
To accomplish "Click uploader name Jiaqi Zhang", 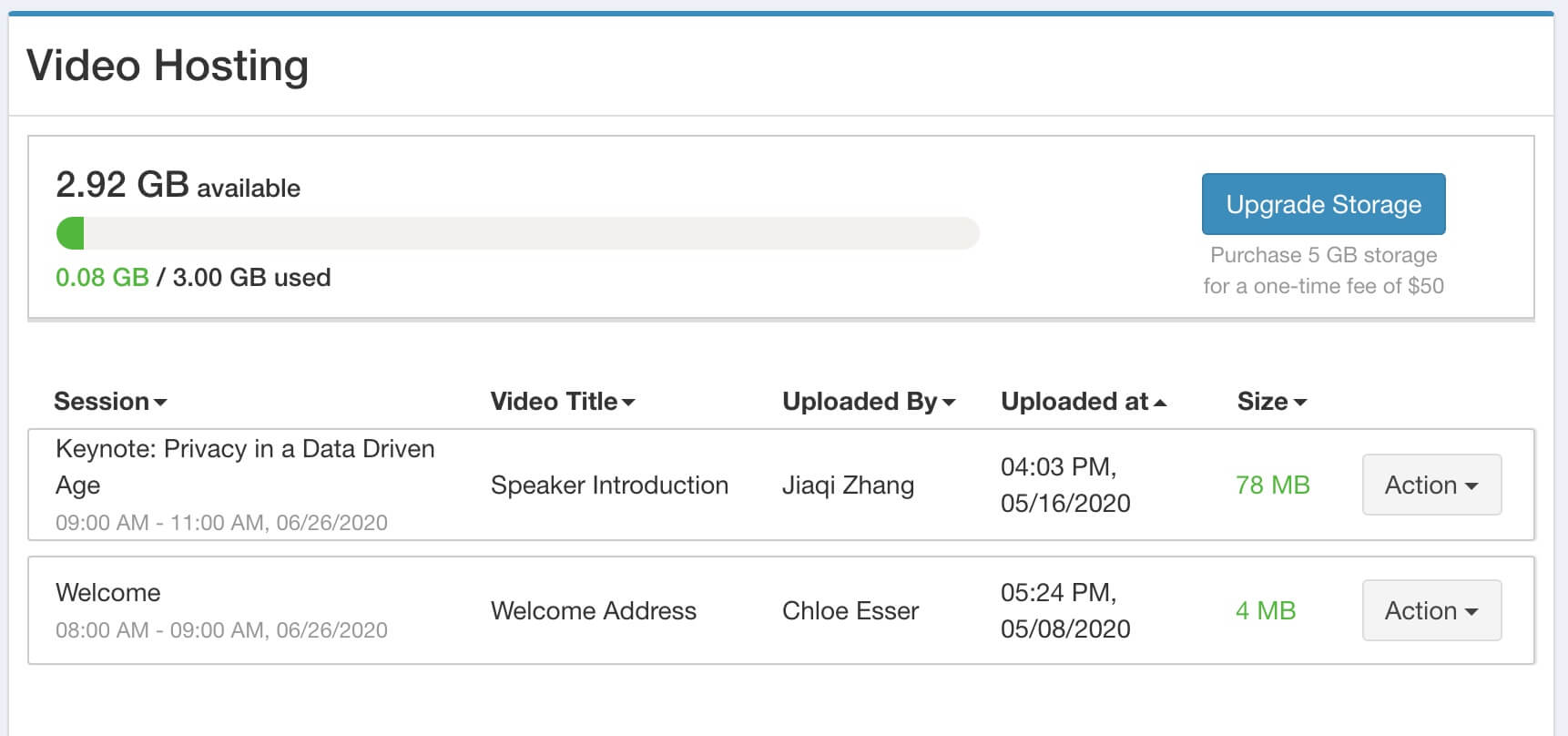I will (x=848, y=486).
